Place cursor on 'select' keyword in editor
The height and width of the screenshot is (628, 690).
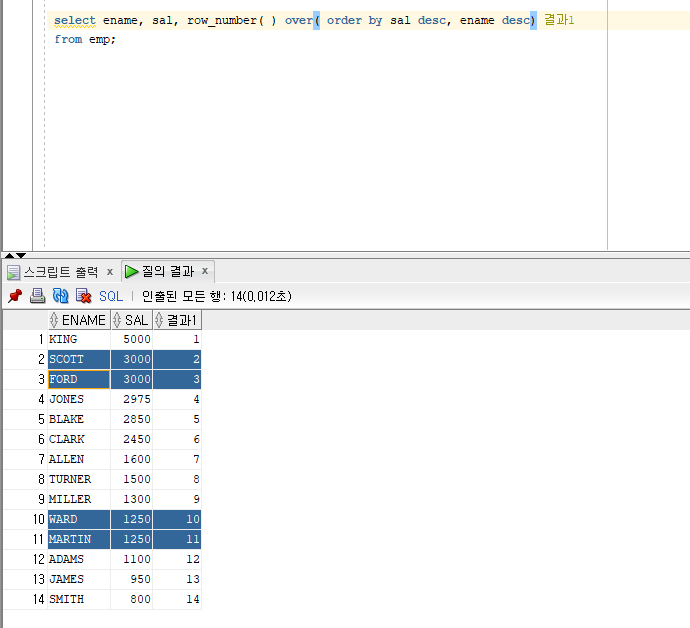point(74,21)
